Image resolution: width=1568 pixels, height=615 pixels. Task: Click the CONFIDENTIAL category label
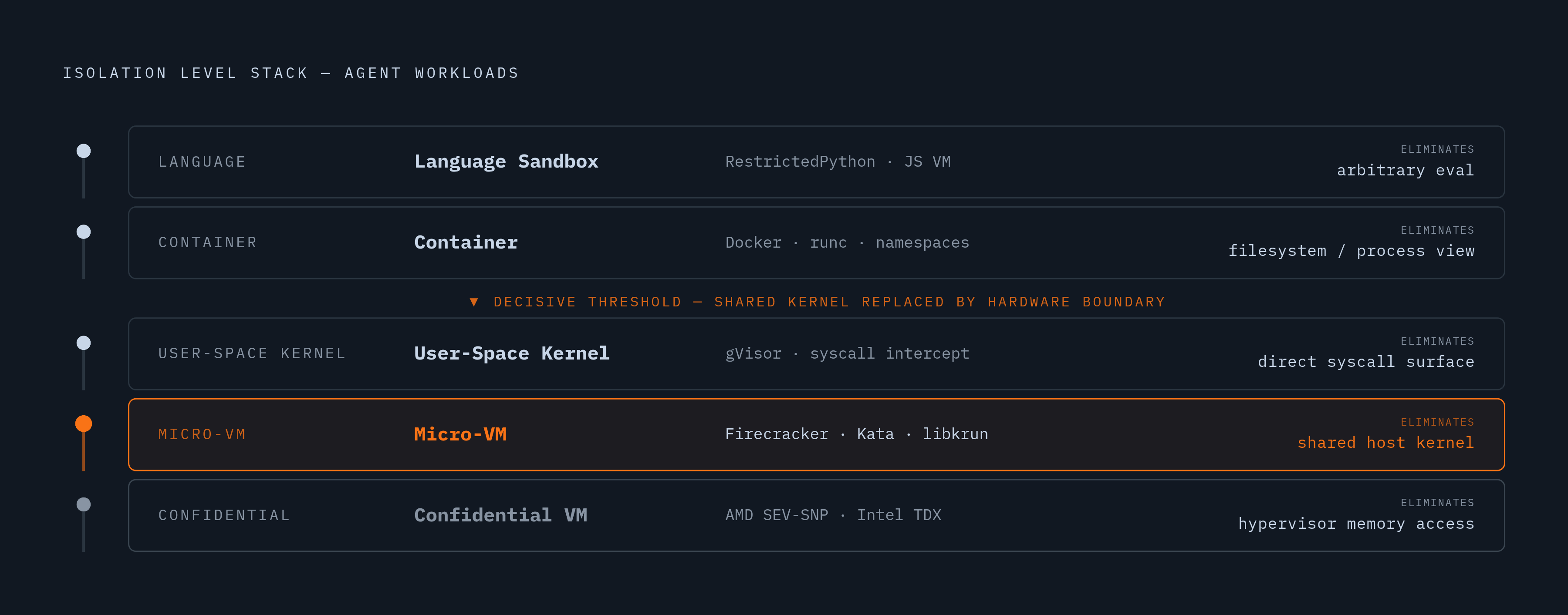click(224, 515)
